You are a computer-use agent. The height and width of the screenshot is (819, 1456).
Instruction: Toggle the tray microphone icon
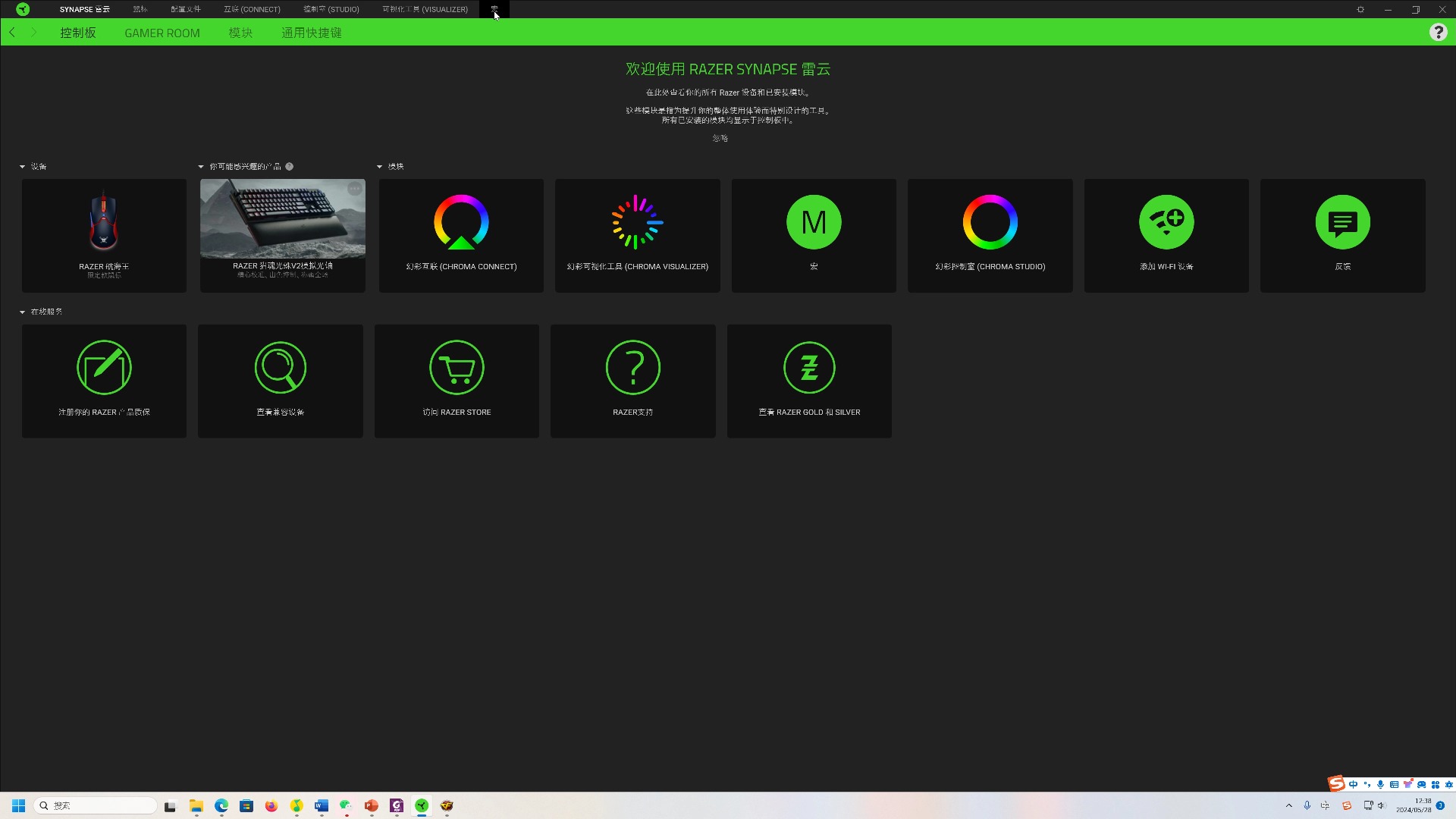[x=1307, y=805]
